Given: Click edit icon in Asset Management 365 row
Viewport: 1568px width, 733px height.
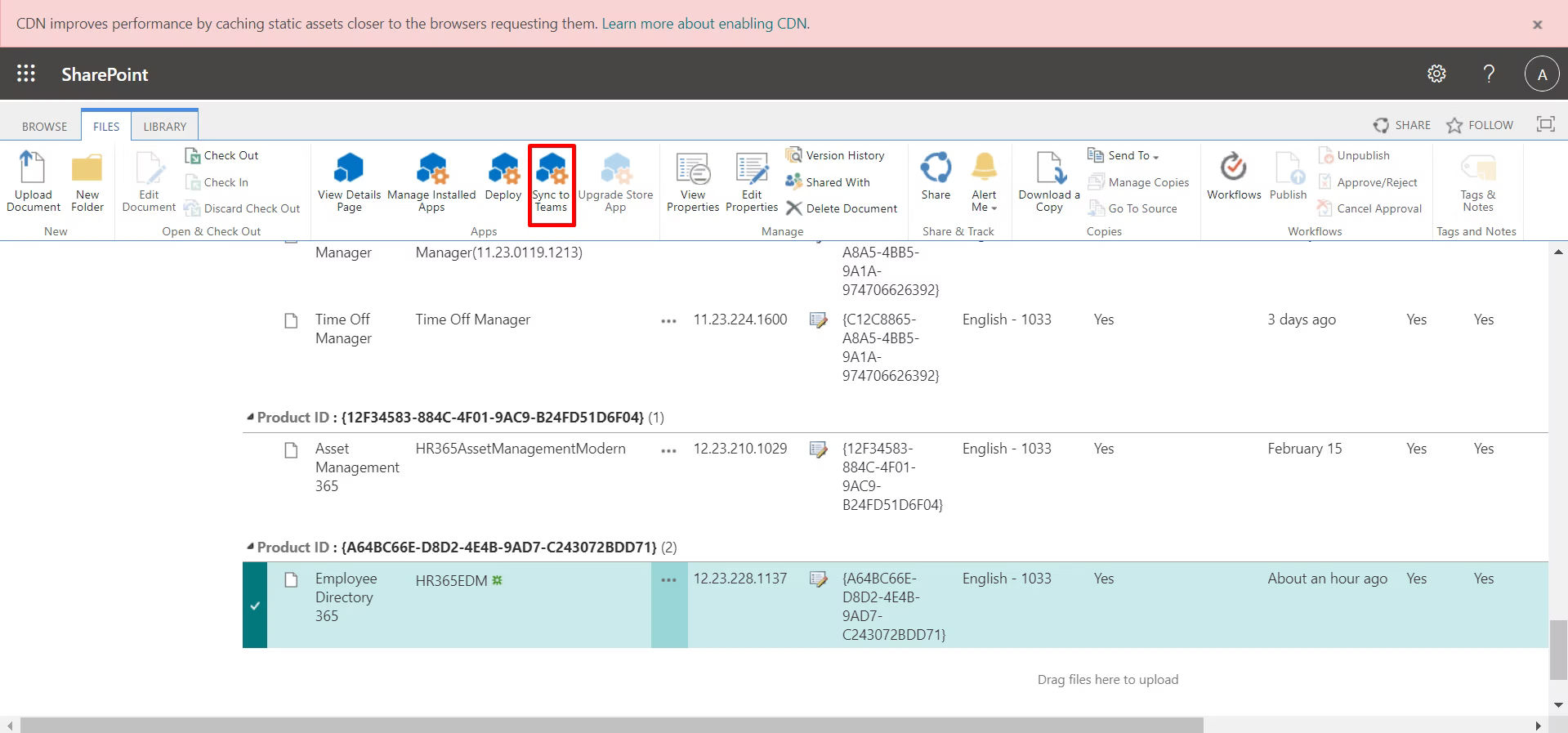Looking at the screenshot, I should [x=818, y=449].
